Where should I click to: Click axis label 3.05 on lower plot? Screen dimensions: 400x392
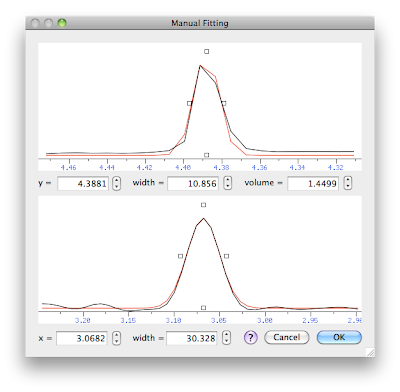pyautogui.click(x=219, y=320)
